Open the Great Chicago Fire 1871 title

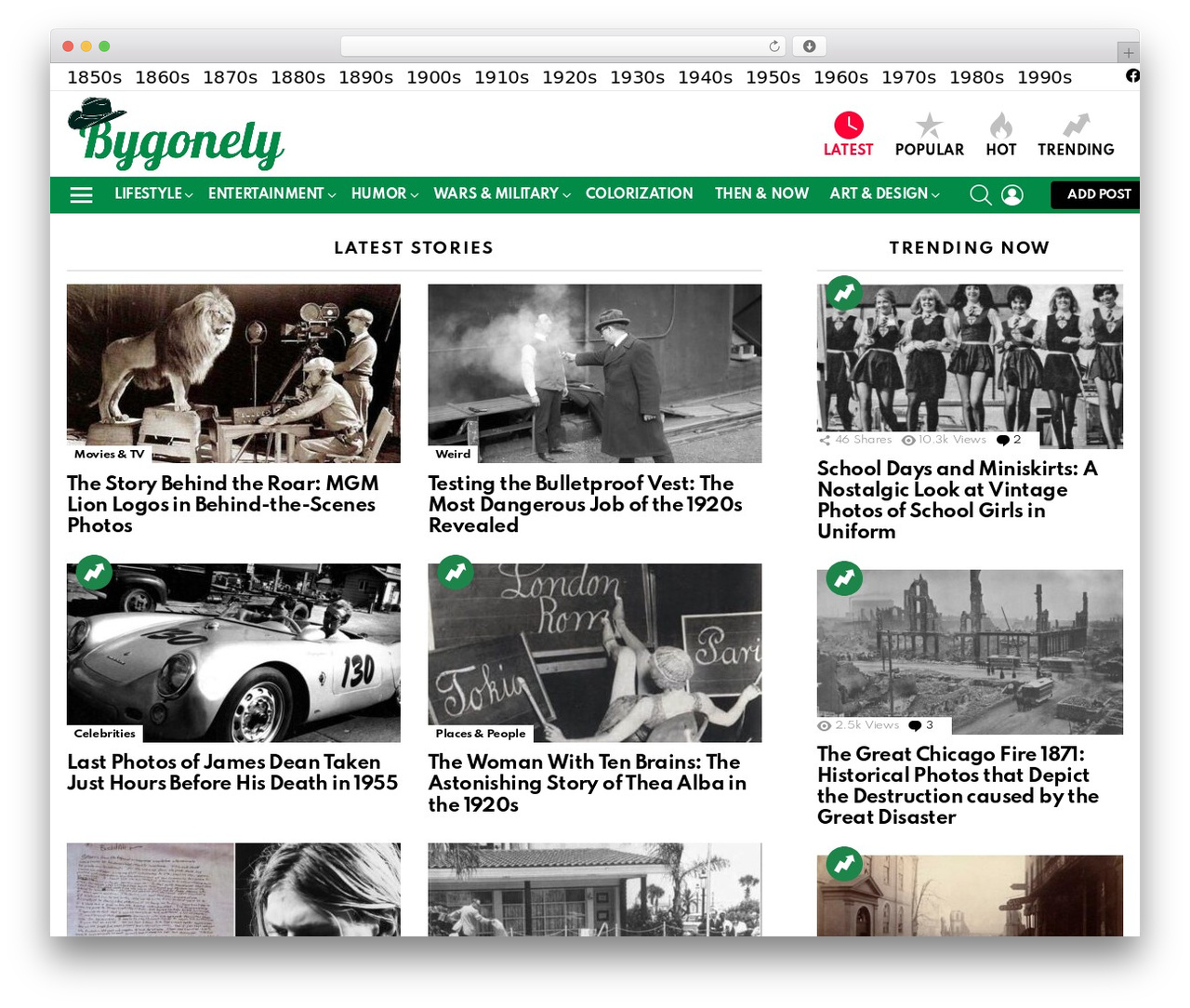click(x=958, y=785)
